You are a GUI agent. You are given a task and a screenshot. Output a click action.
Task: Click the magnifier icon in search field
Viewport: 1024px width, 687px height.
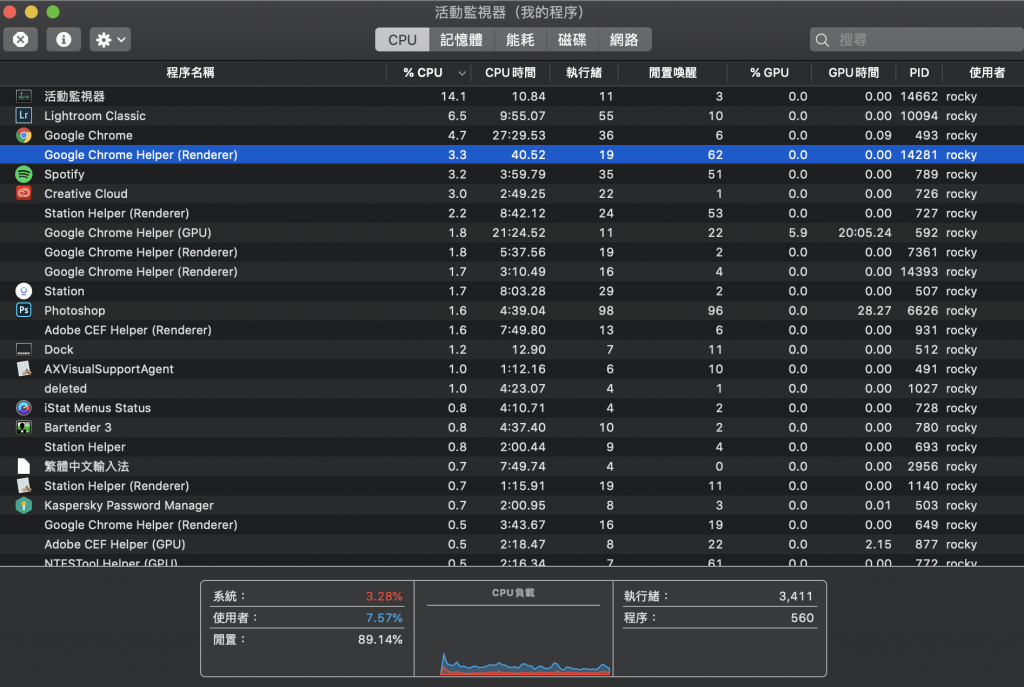(x=822, y=40)
